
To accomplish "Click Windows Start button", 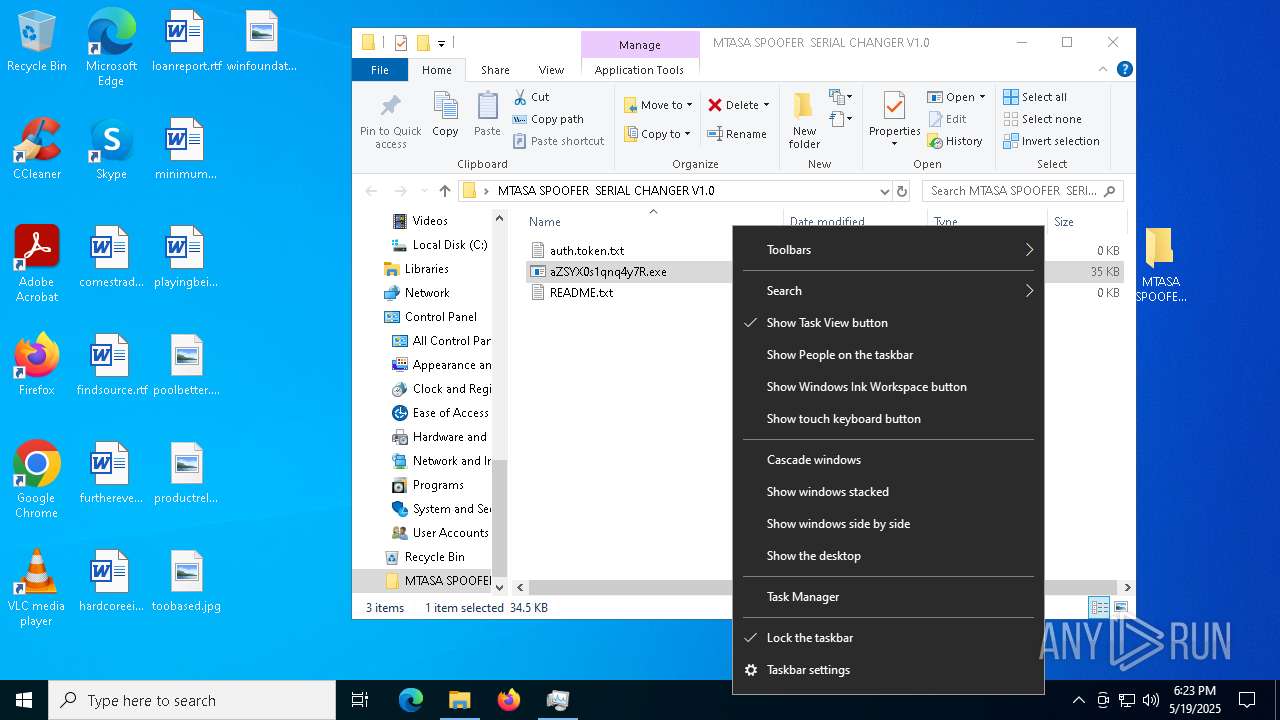I will click(x=24, y=700).
